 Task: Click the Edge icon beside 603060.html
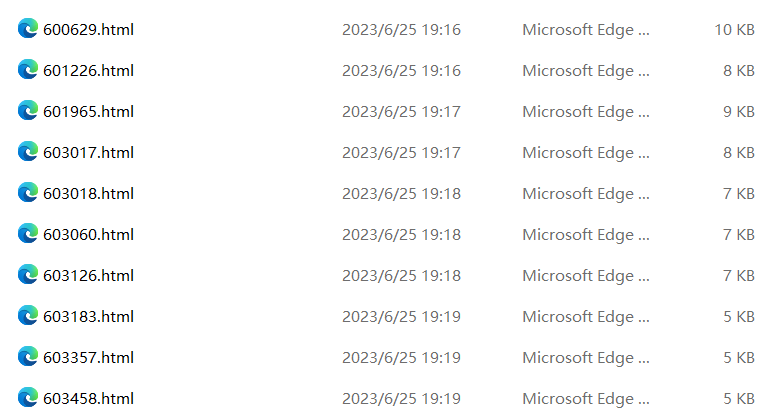[x=28, y=234]
